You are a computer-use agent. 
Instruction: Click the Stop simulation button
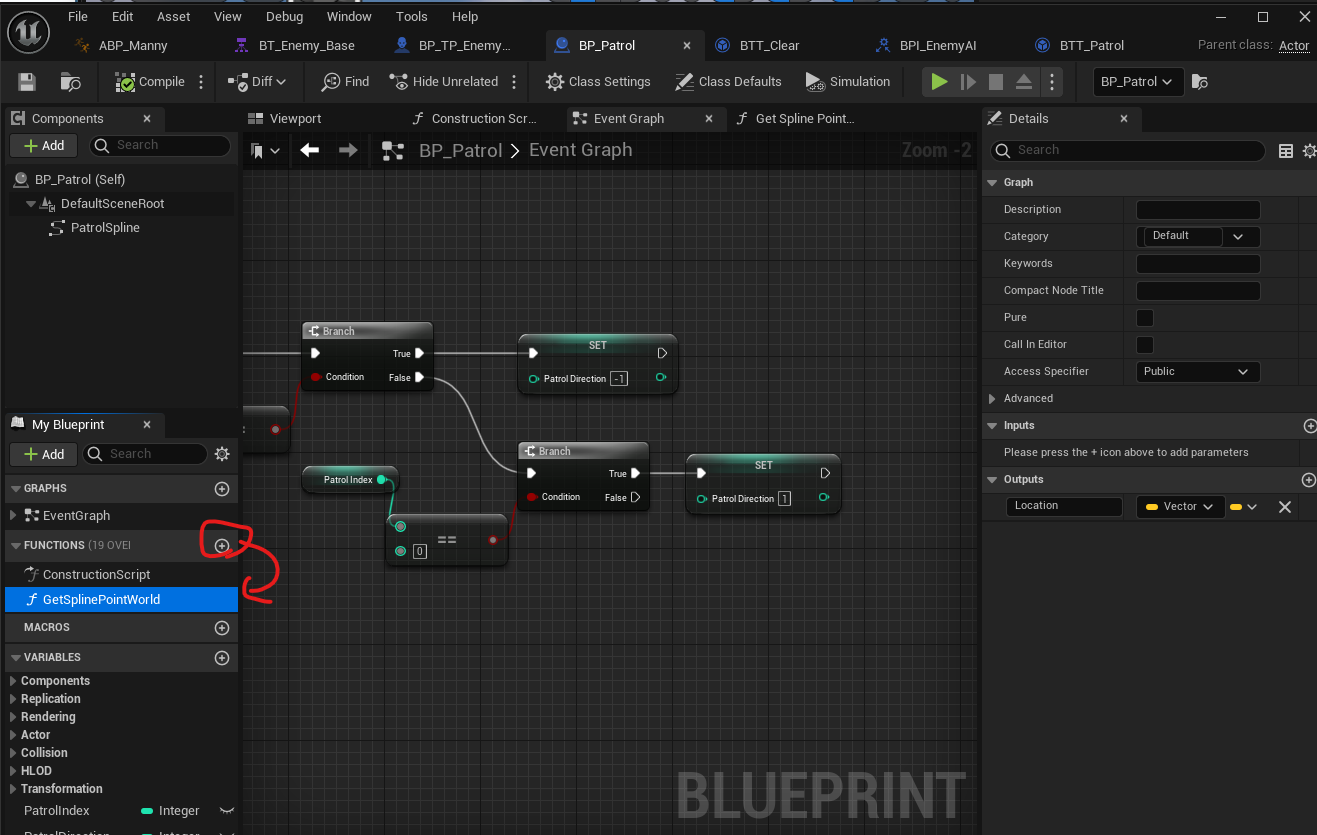click(x=996, y=82)
